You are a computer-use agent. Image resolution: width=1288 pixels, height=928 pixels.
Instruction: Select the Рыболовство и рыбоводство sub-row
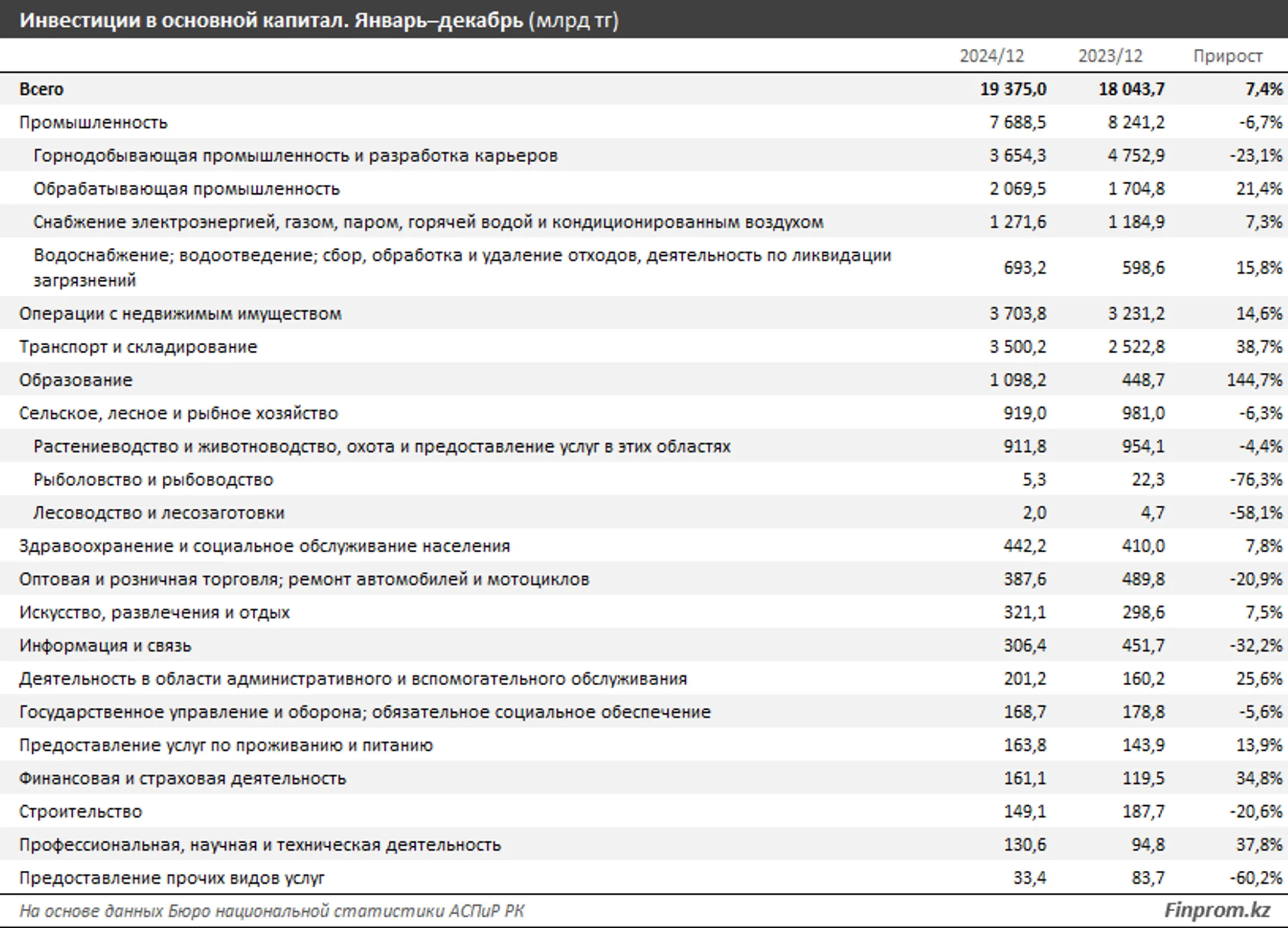pyautogui.click(x=644, y=480)
